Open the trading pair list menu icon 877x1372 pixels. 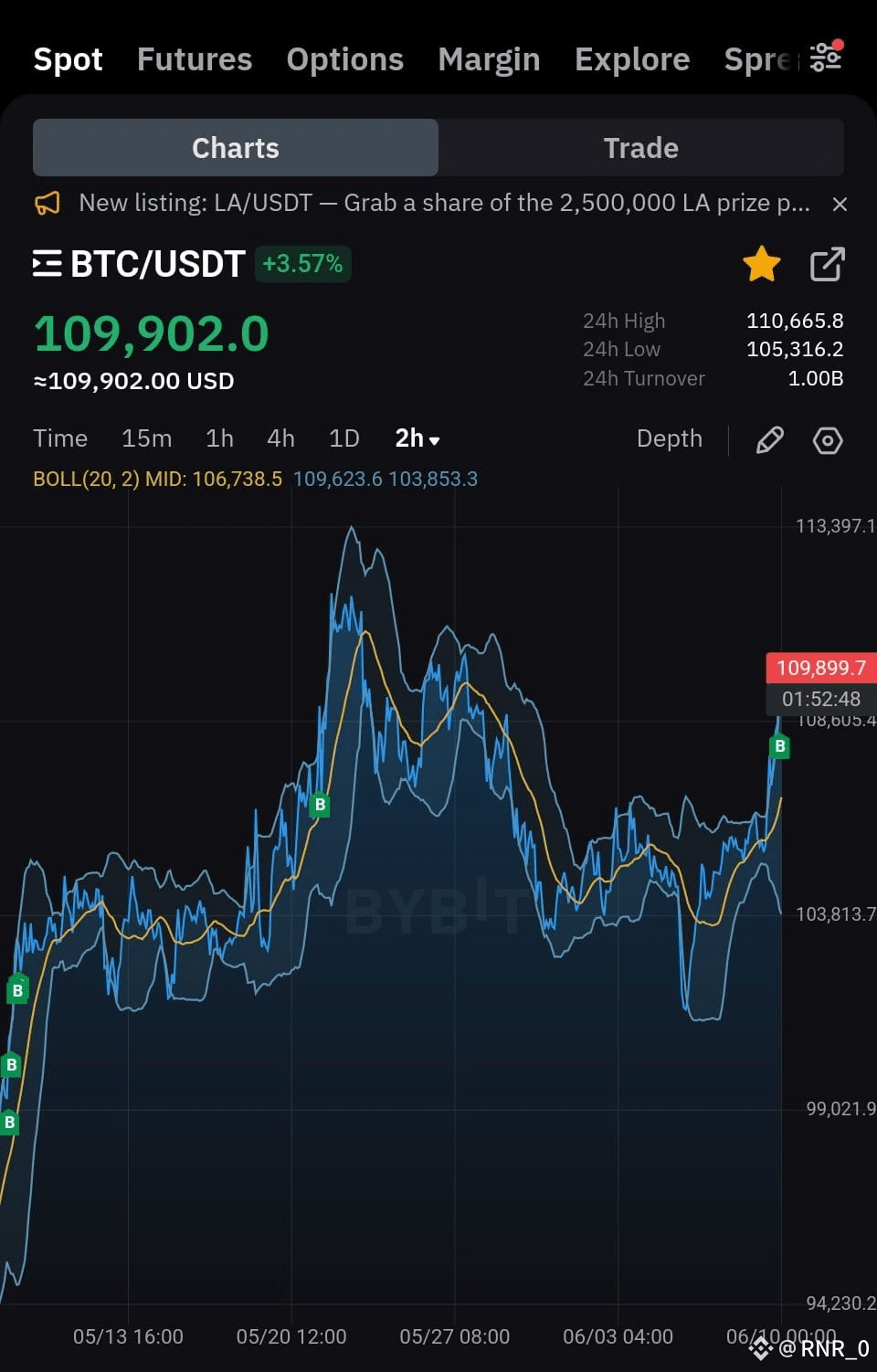48,264
